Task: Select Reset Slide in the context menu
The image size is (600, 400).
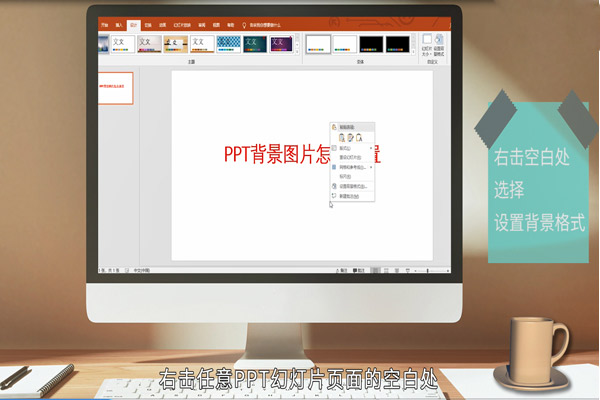Action: click(348, 157)
